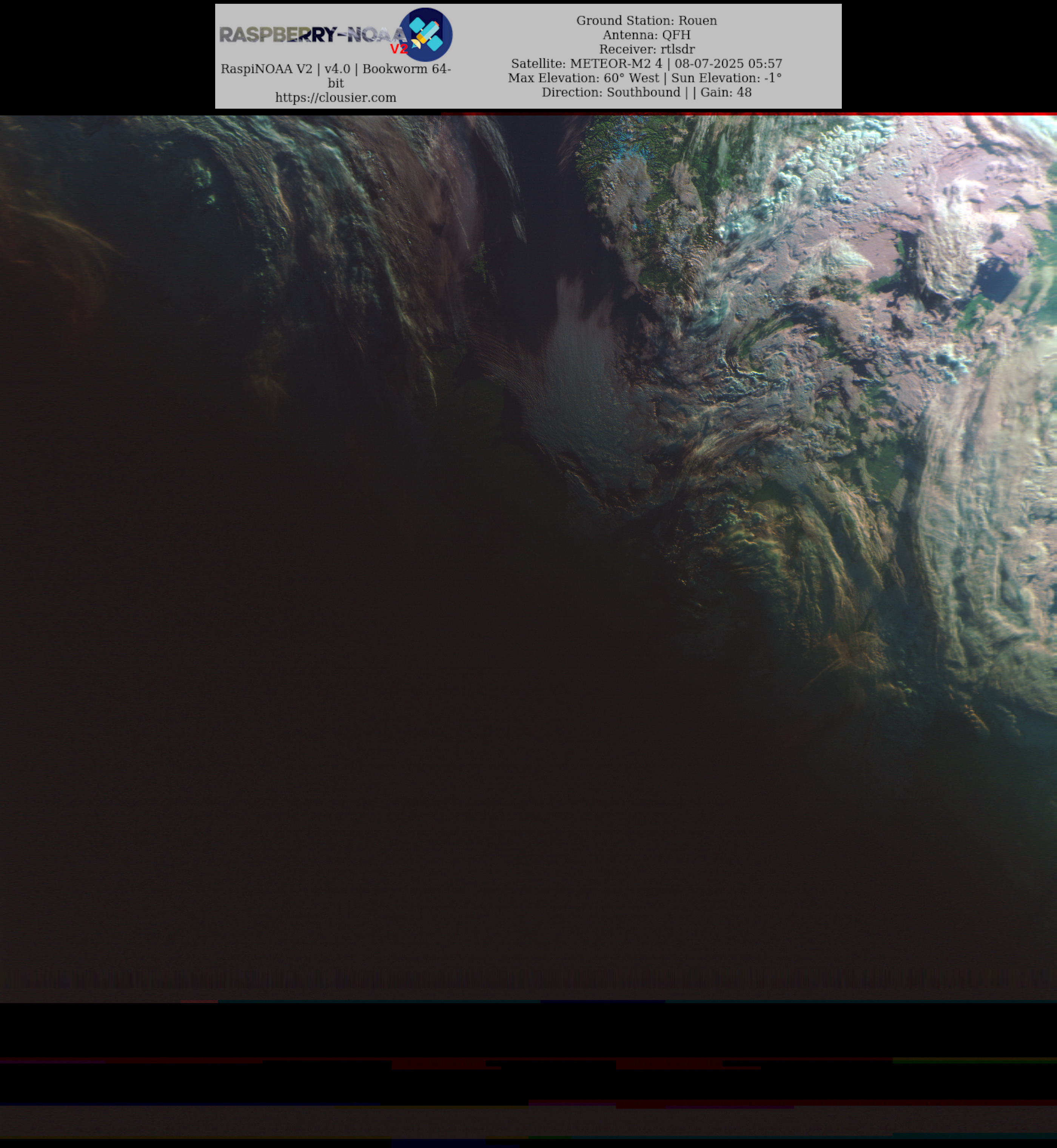Click the 'Satellite: METEOR-M2 4' date line
This screenshot has height=1148, width=1057.
[646, 63]
